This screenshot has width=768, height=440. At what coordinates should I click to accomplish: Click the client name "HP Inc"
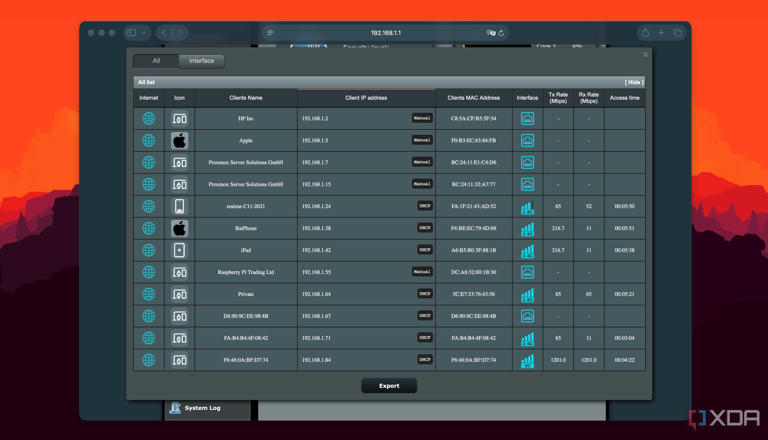(x=246, y=119)
